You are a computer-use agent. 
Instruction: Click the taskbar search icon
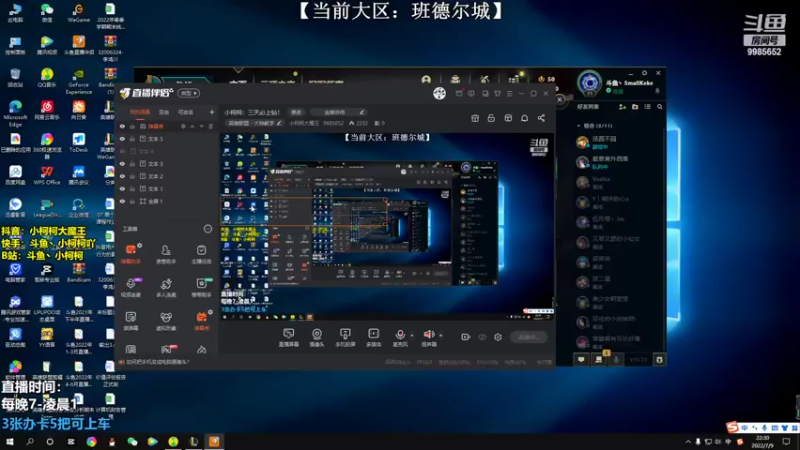click(x=30, y=441)
